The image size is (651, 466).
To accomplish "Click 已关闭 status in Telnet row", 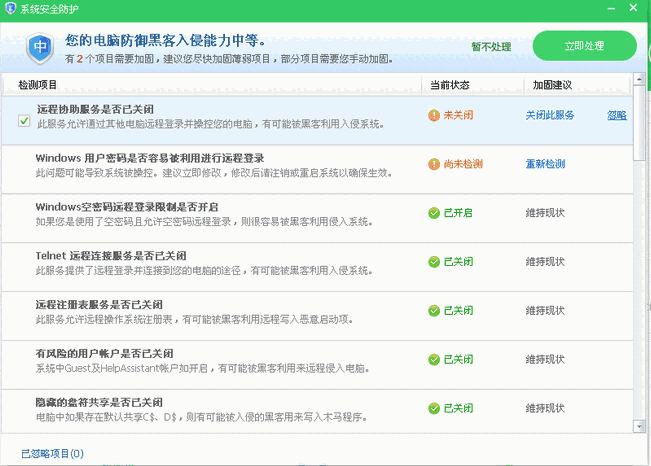I will pos(458,262).
